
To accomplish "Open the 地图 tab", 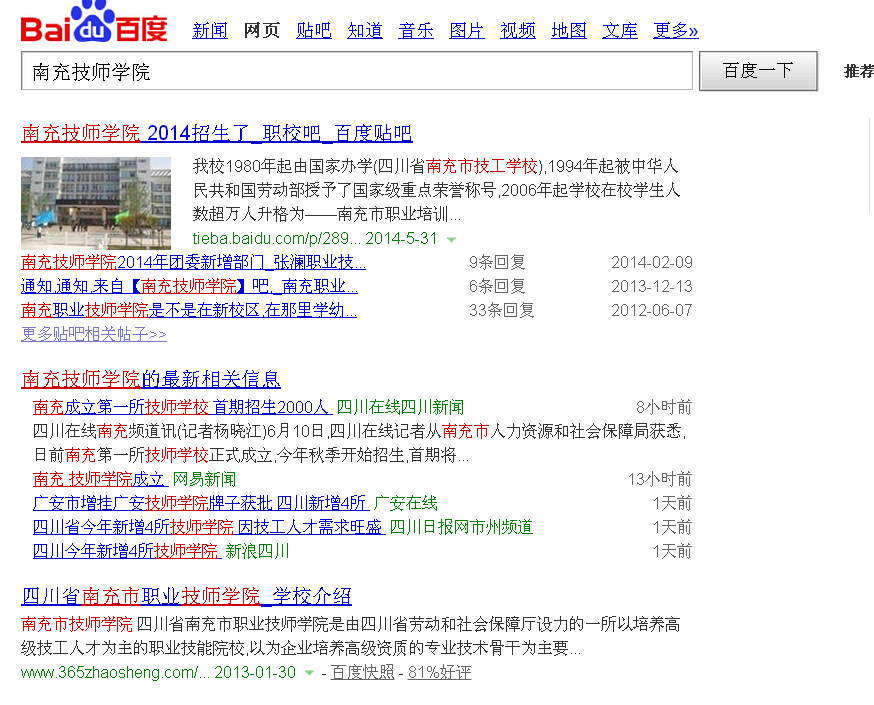I will click(569, 30).
